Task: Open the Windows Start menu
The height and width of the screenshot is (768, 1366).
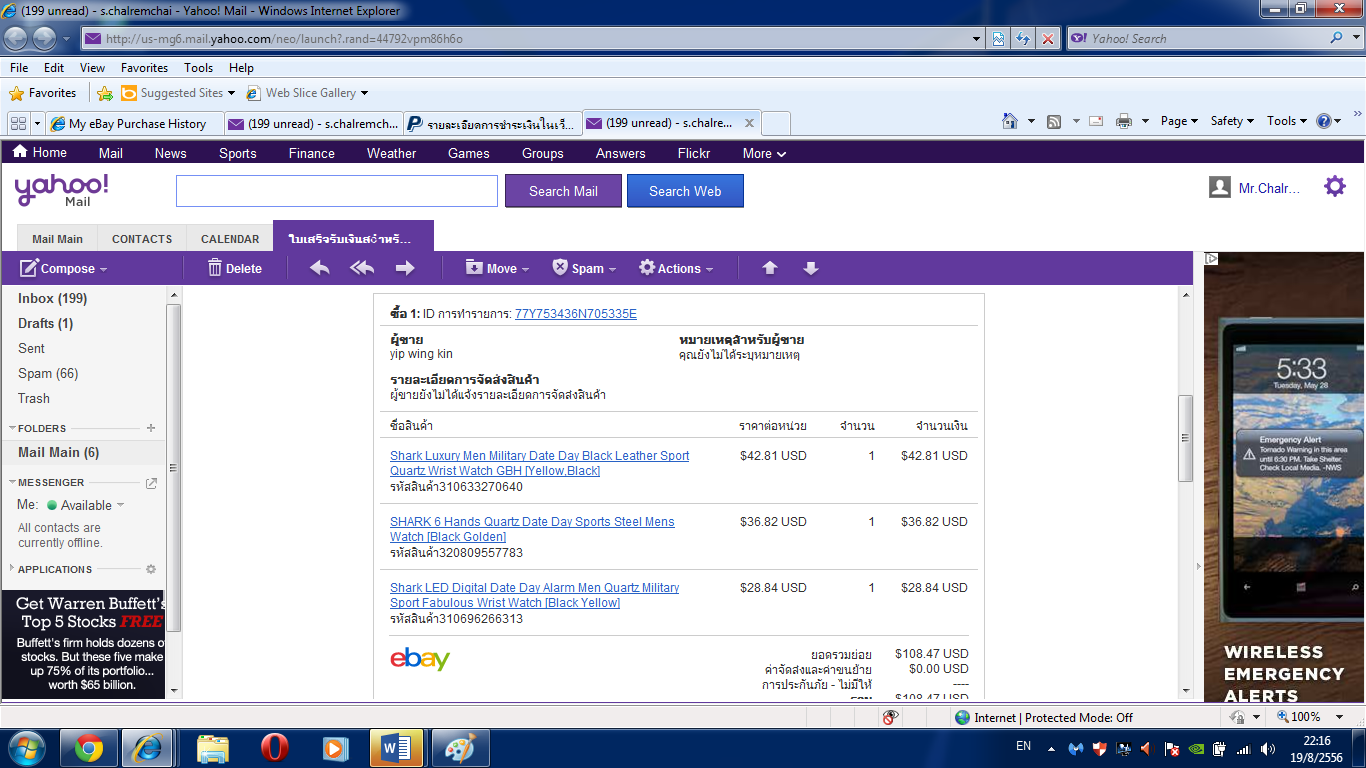Action: [26, 748]
